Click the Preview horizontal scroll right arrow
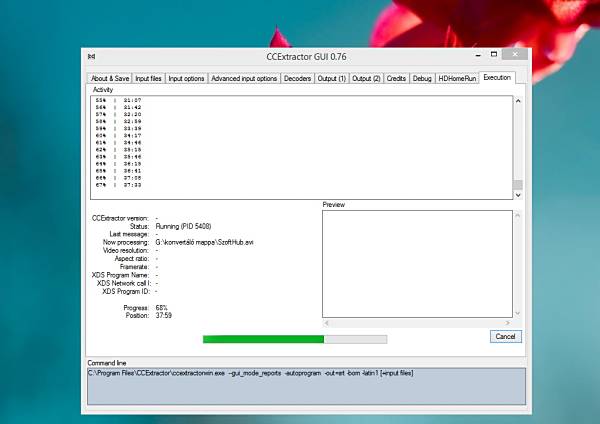 tap(508, 323)
